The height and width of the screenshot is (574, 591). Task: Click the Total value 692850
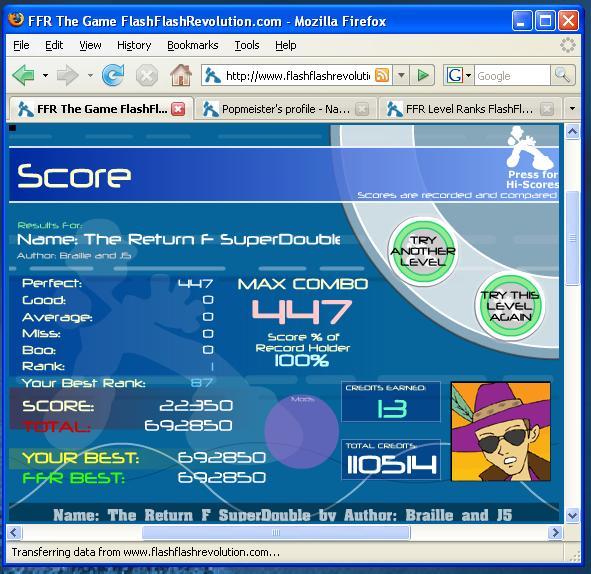(x=188, y=426)
